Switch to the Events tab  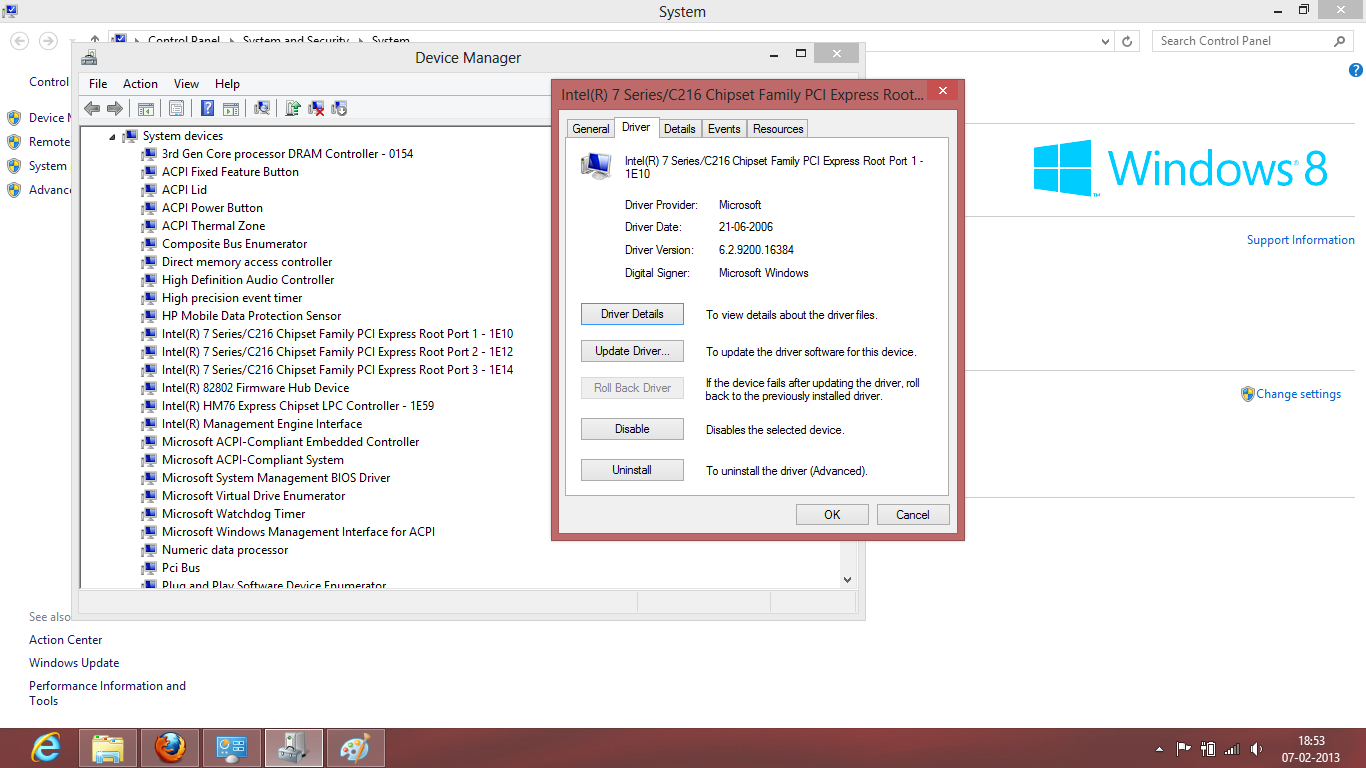tap(724, 129)
